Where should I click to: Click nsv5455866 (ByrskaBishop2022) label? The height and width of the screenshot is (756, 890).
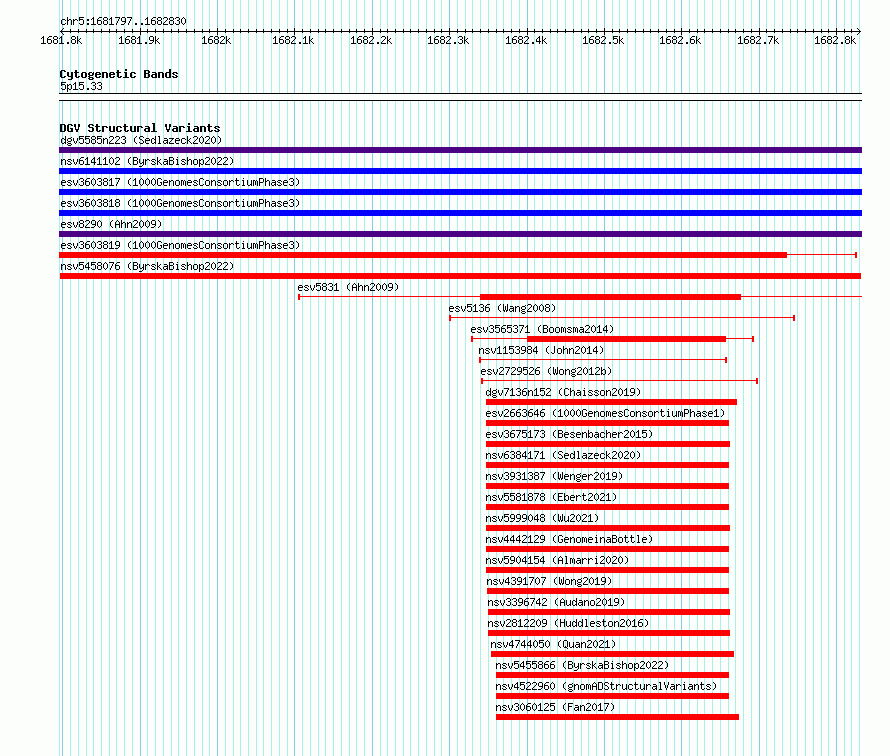[582, 665]
